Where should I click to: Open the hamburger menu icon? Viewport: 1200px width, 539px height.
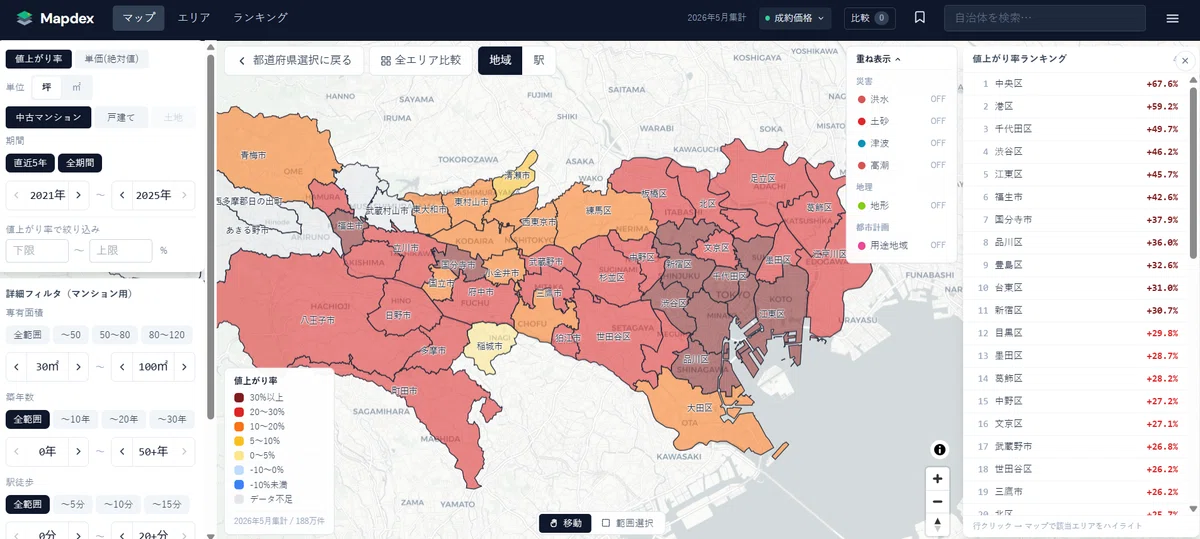tap(1172, 18)
